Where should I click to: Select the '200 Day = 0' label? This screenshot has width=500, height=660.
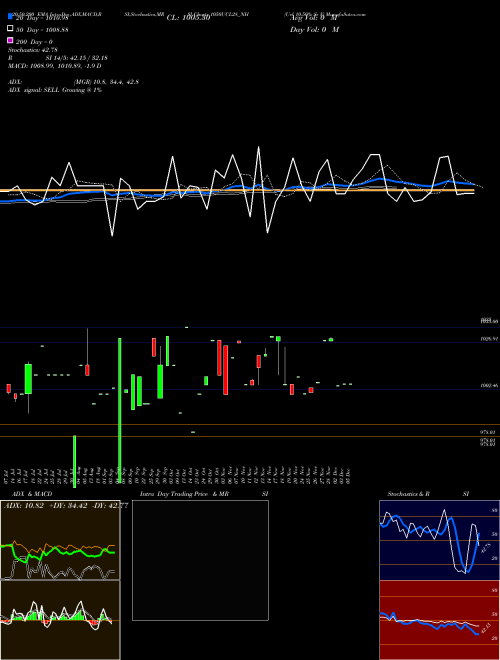pyautogui.click(x=34, y=42)
